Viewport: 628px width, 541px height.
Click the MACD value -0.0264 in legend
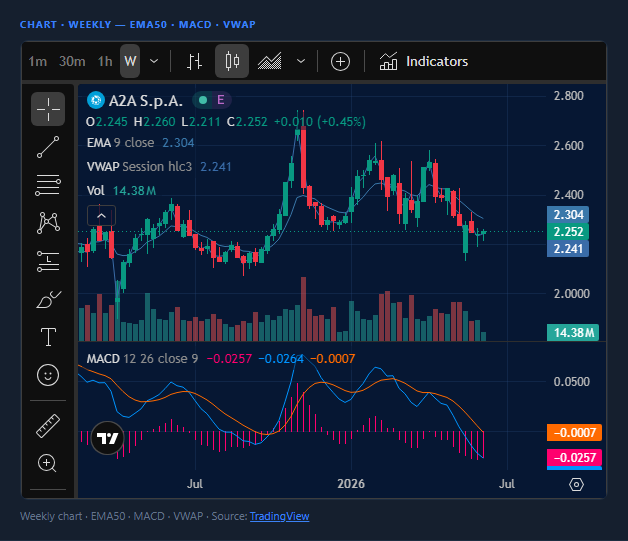pos(281,358)
